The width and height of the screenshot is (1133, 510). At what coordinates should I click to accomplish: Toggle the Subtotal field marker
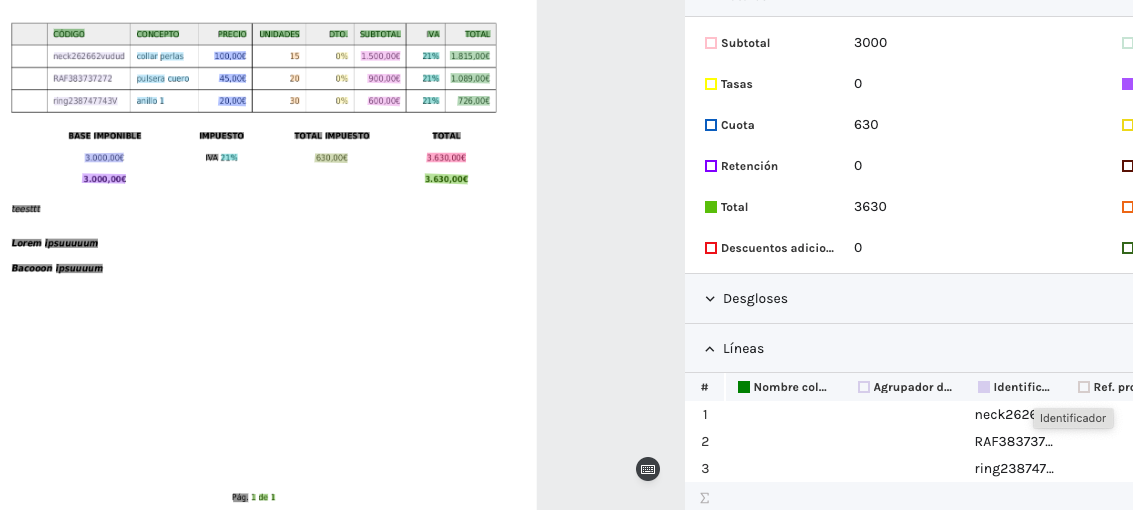tap(711, 43)
